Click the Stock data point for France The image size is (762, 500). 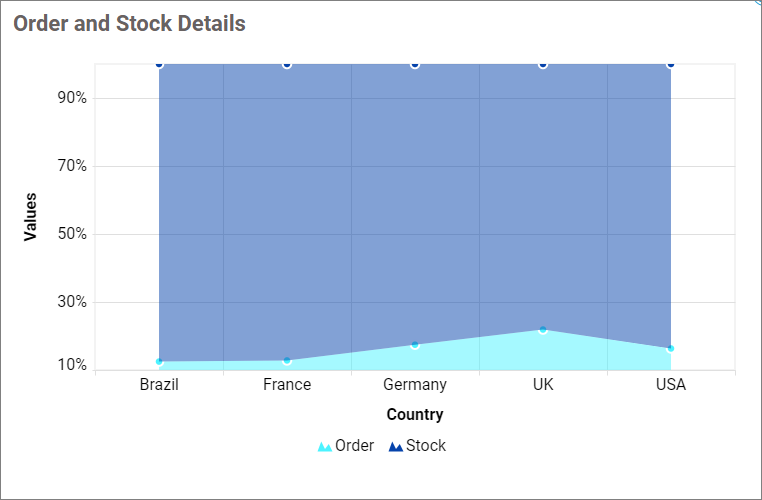pyautogui.click(x=287, y=64)
